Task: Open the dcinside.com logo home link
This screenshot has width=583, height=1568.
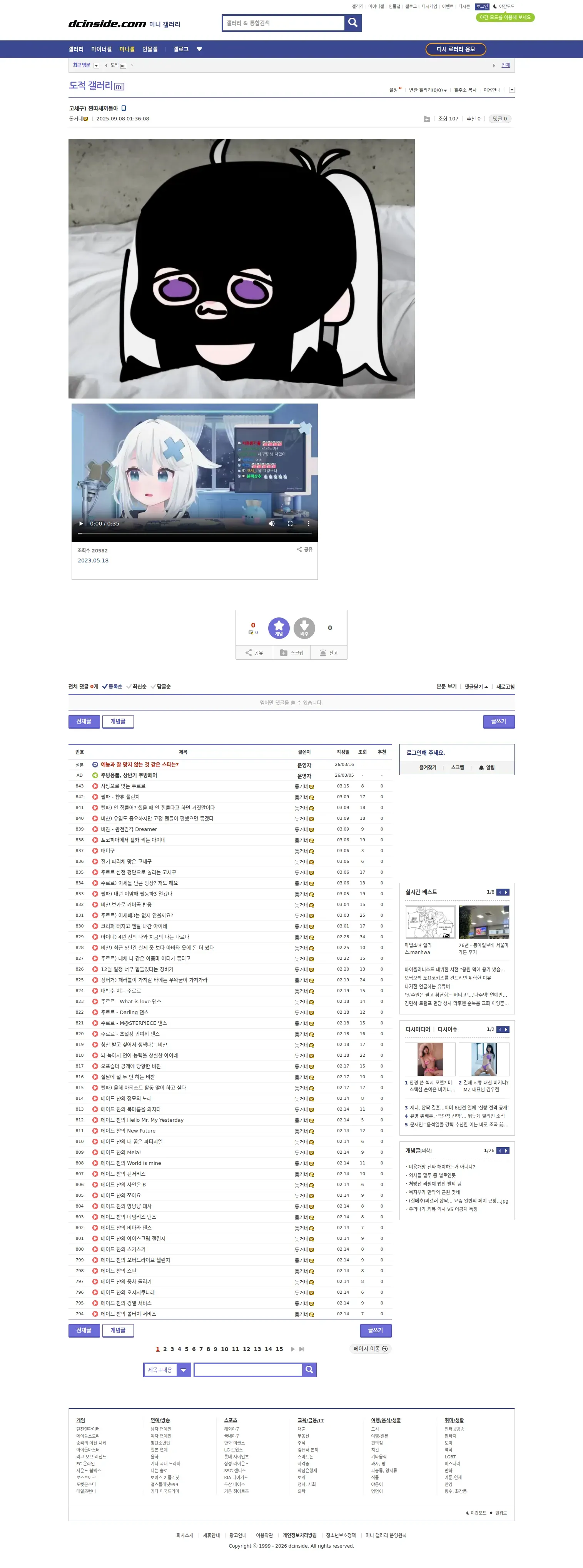Action: pos(107,24)
